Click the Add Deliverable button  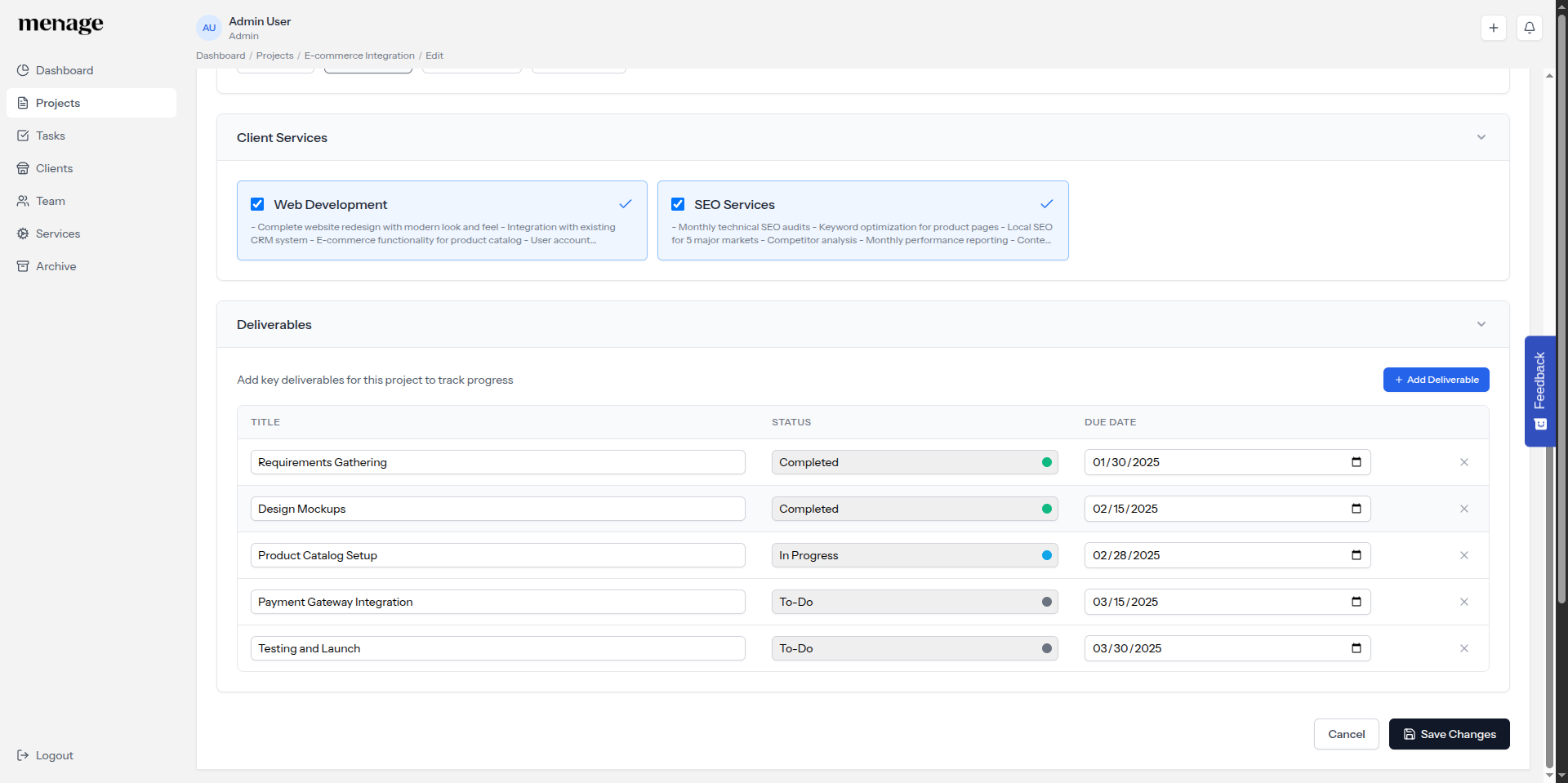[1436, 380]
